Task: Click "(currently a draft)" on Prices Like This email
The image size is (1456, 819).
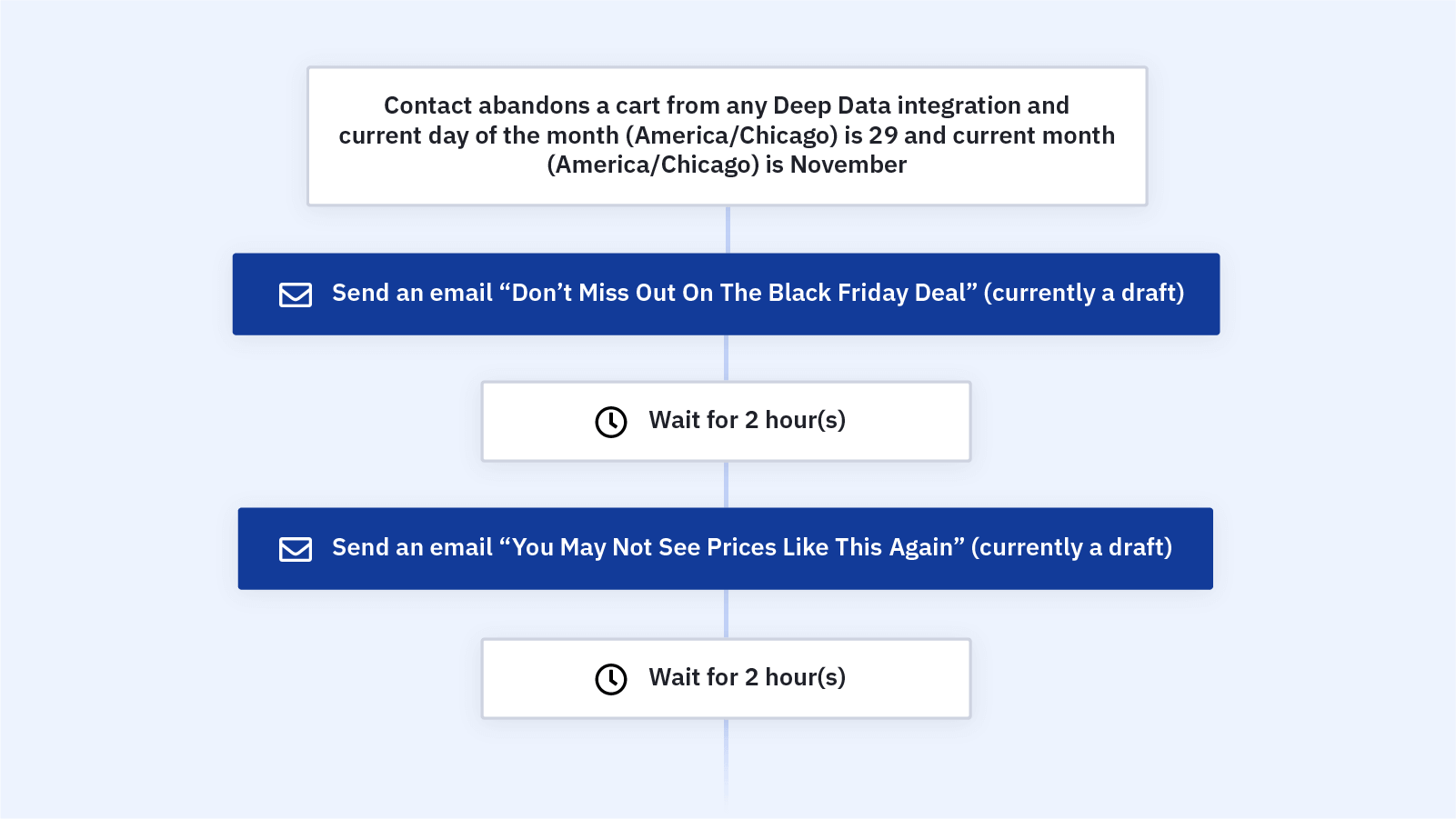Action: tap(1071, 547)
